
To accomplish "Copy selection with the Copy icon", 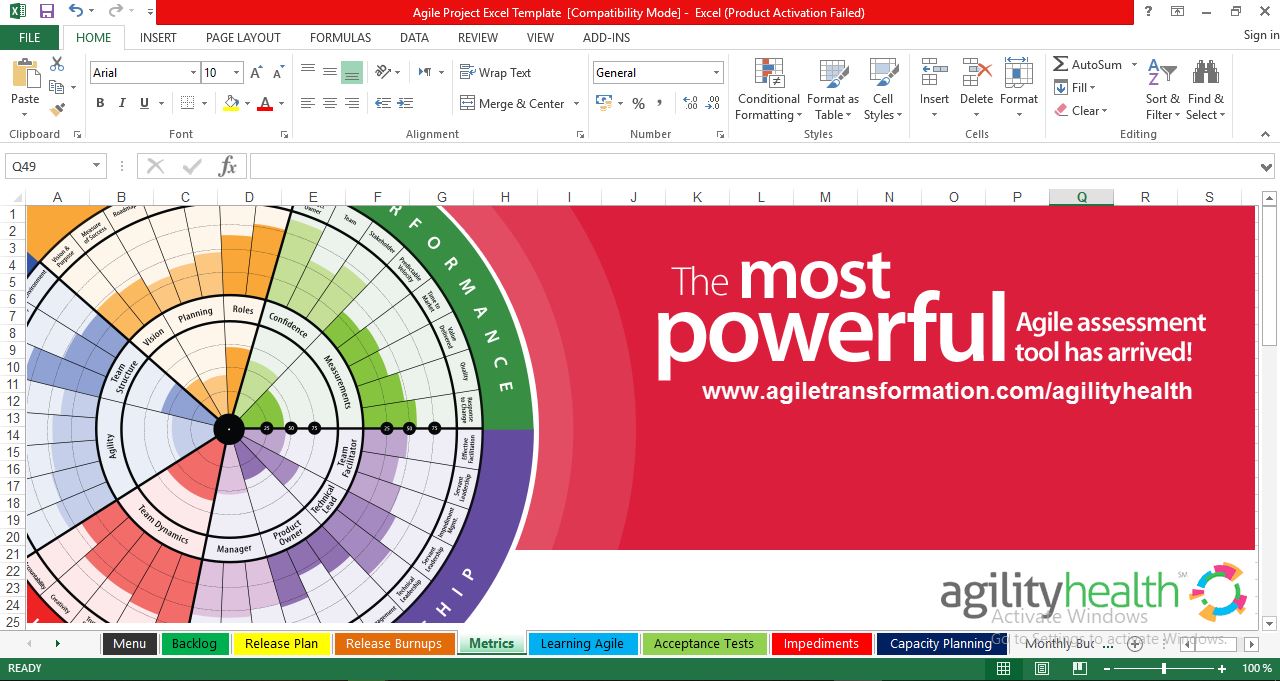I will coord(57,87).
